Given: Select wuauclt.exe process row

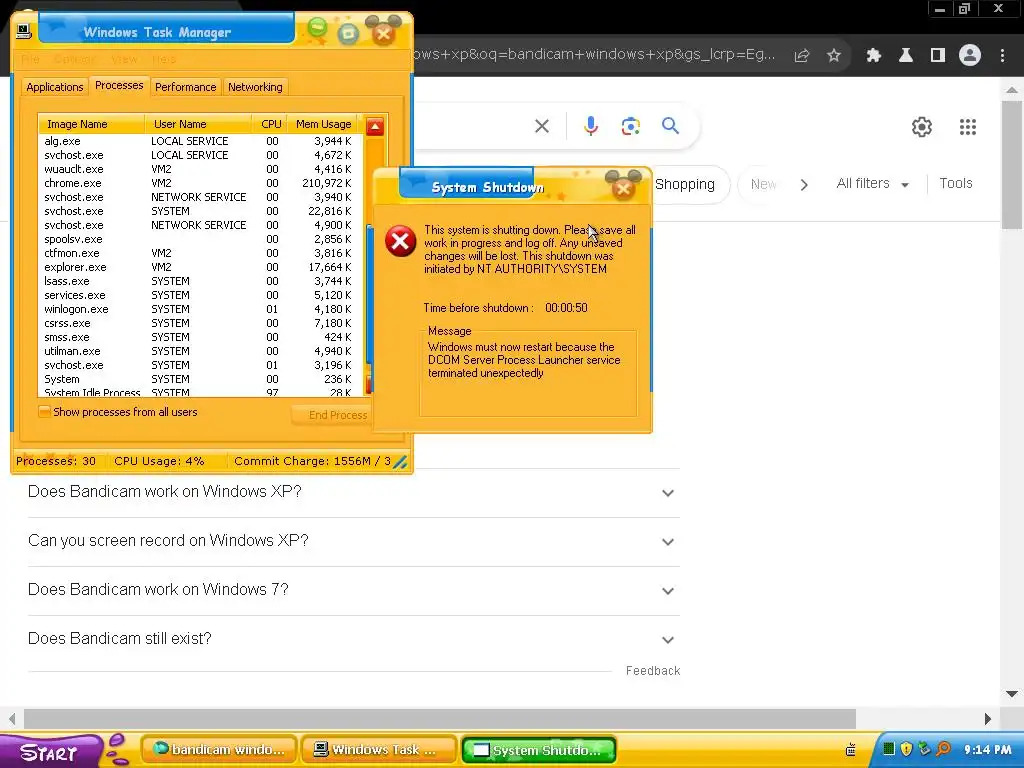Looking at the screenshot, I should (198, 169).
